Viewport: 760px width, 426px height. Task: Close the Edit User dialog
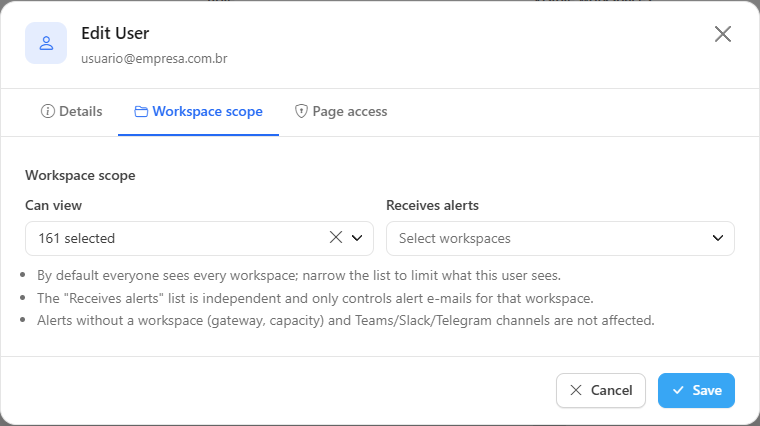click(x=723, y=34)
